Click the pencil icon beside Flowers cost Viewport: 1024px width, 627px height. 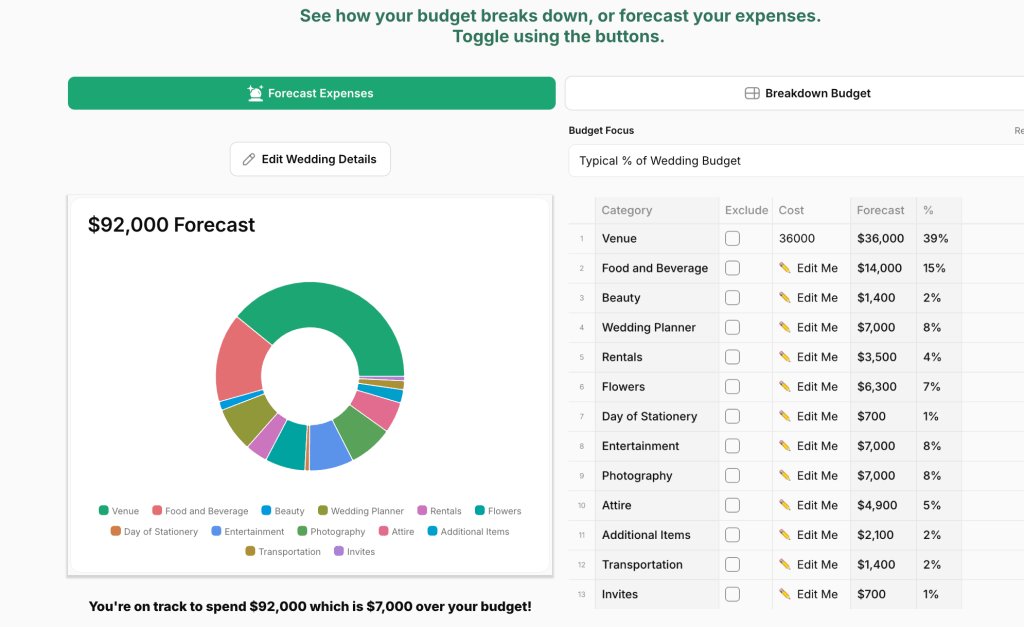tap(785, 387)
